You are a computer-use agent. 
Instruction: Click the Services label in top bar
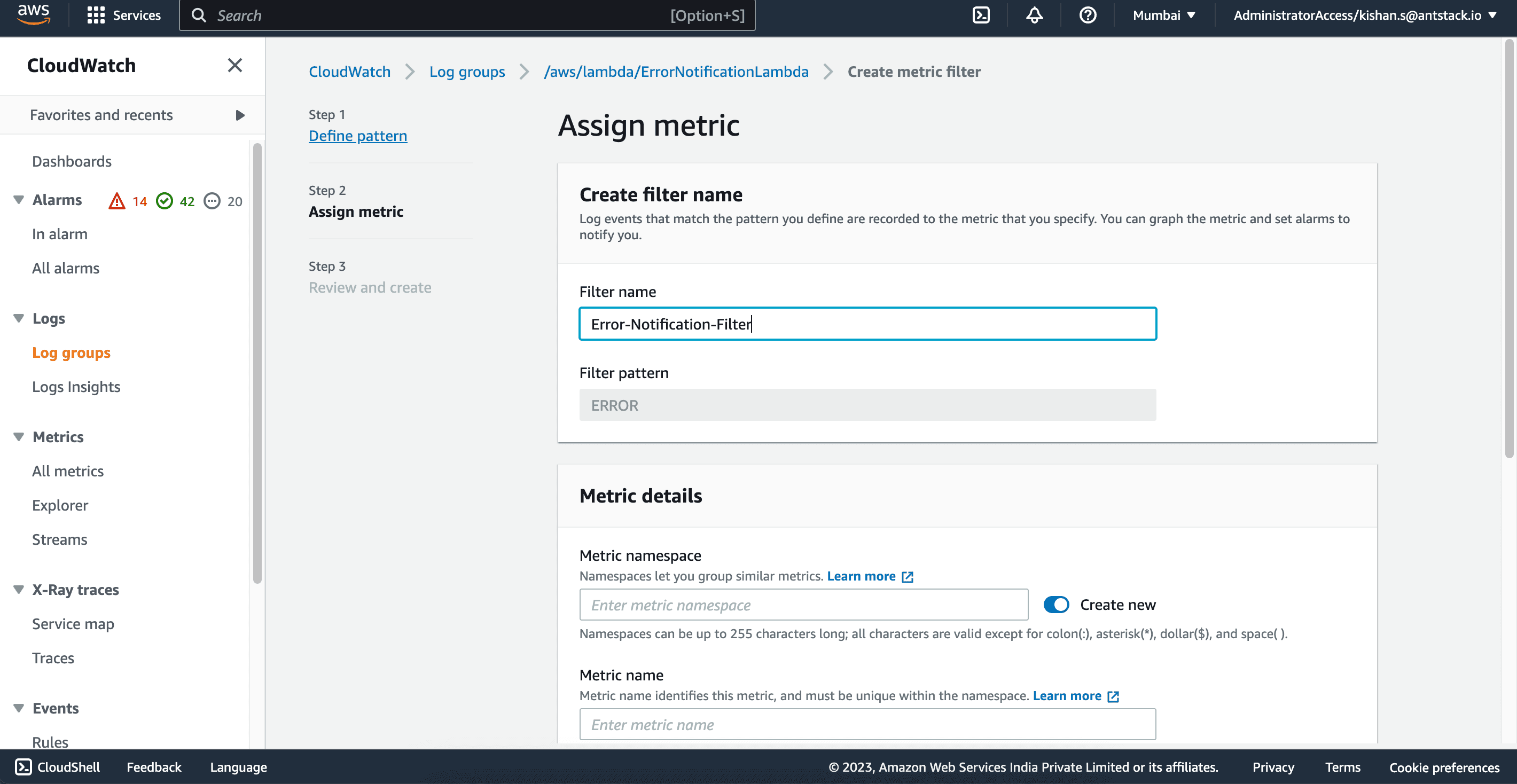[x=137, y=15]
